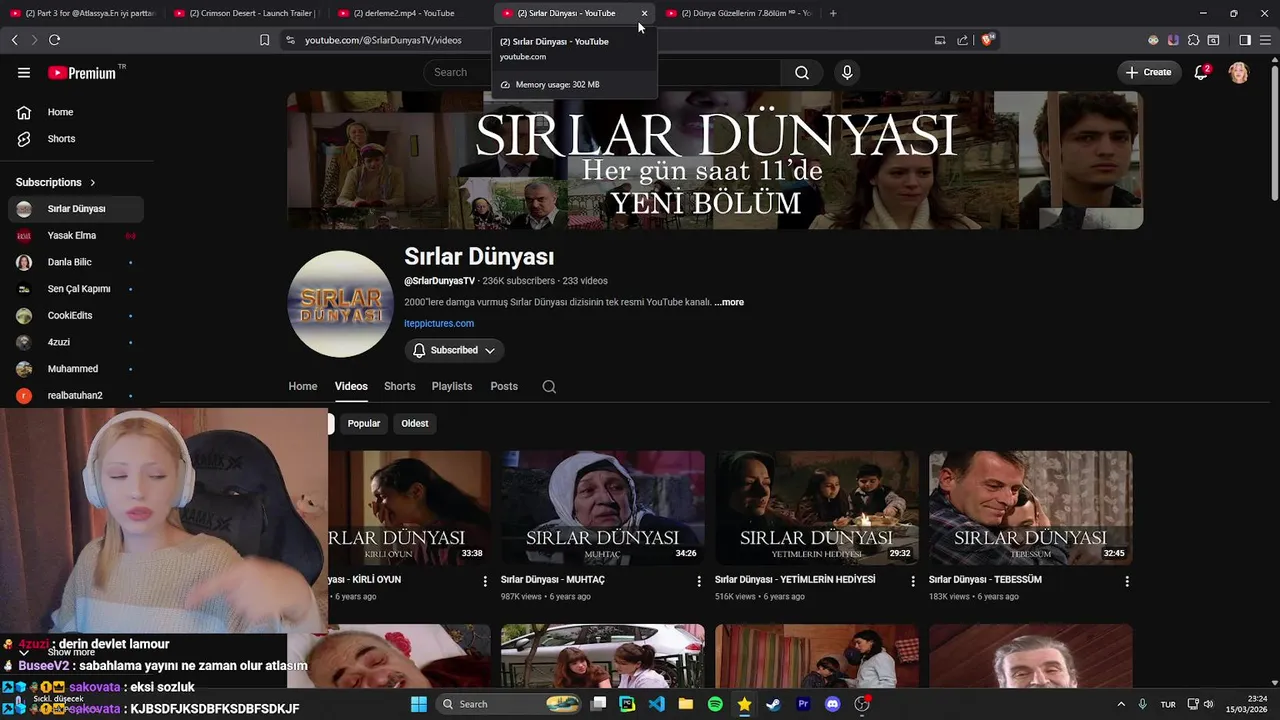This screenshot has width=1280, height=720.
Task: Expand channel description with ...more
Action: [729, 302]
